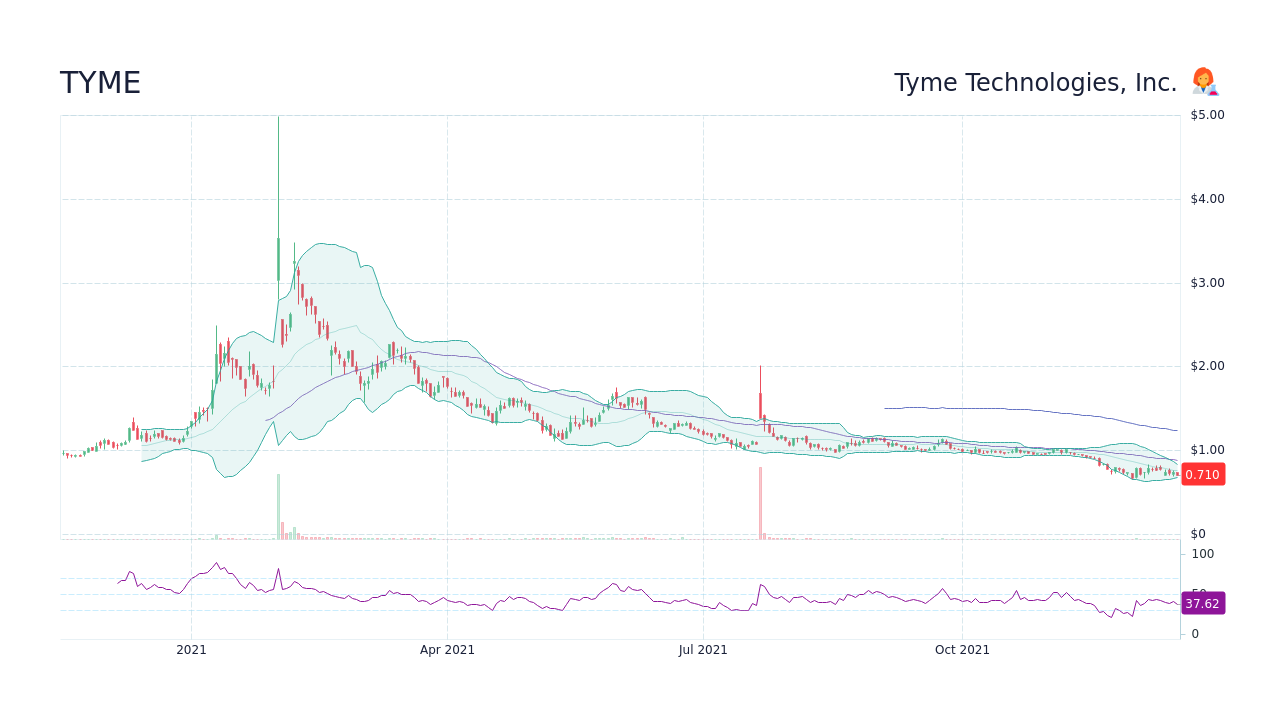The width and height of the screenshot is (1280, 720).
Task: Click the purple 37.62 RSI value label
Action: click(1202, 603)
